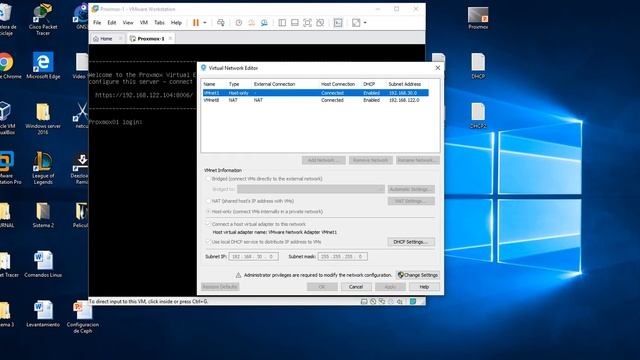The height and width of the screenshot is (360, 640).
Task: Open the VM menu
Action: pos(144,23)
